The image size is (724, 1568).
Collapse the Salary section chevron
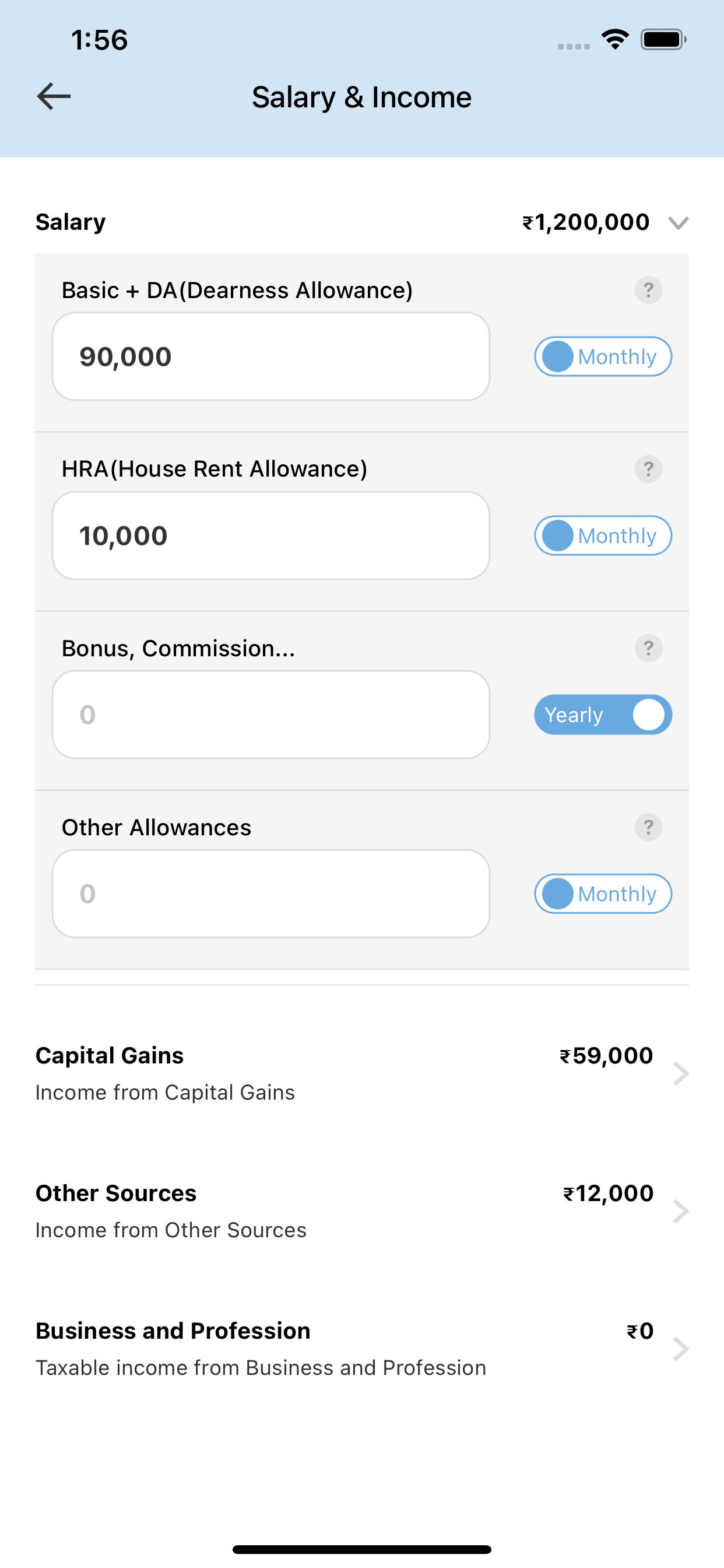coord(679,223)
